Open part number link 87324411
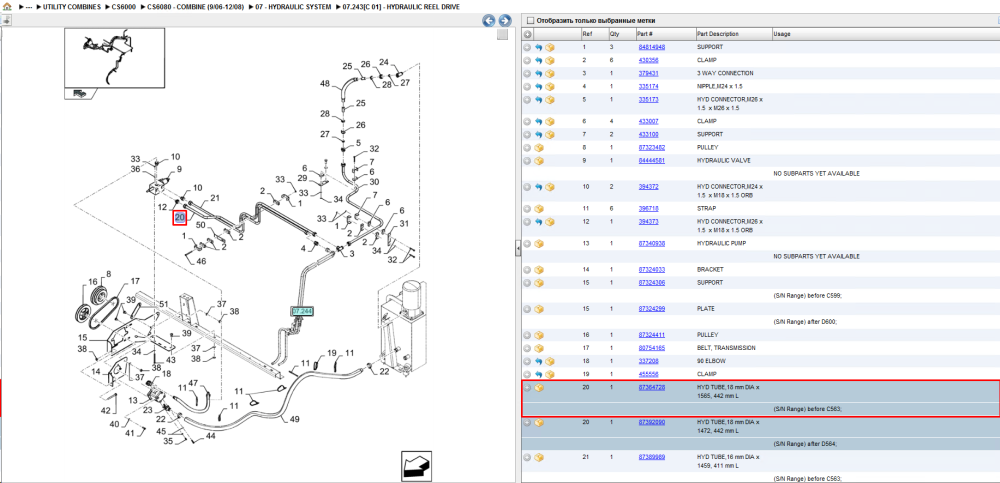 point(652,335)
